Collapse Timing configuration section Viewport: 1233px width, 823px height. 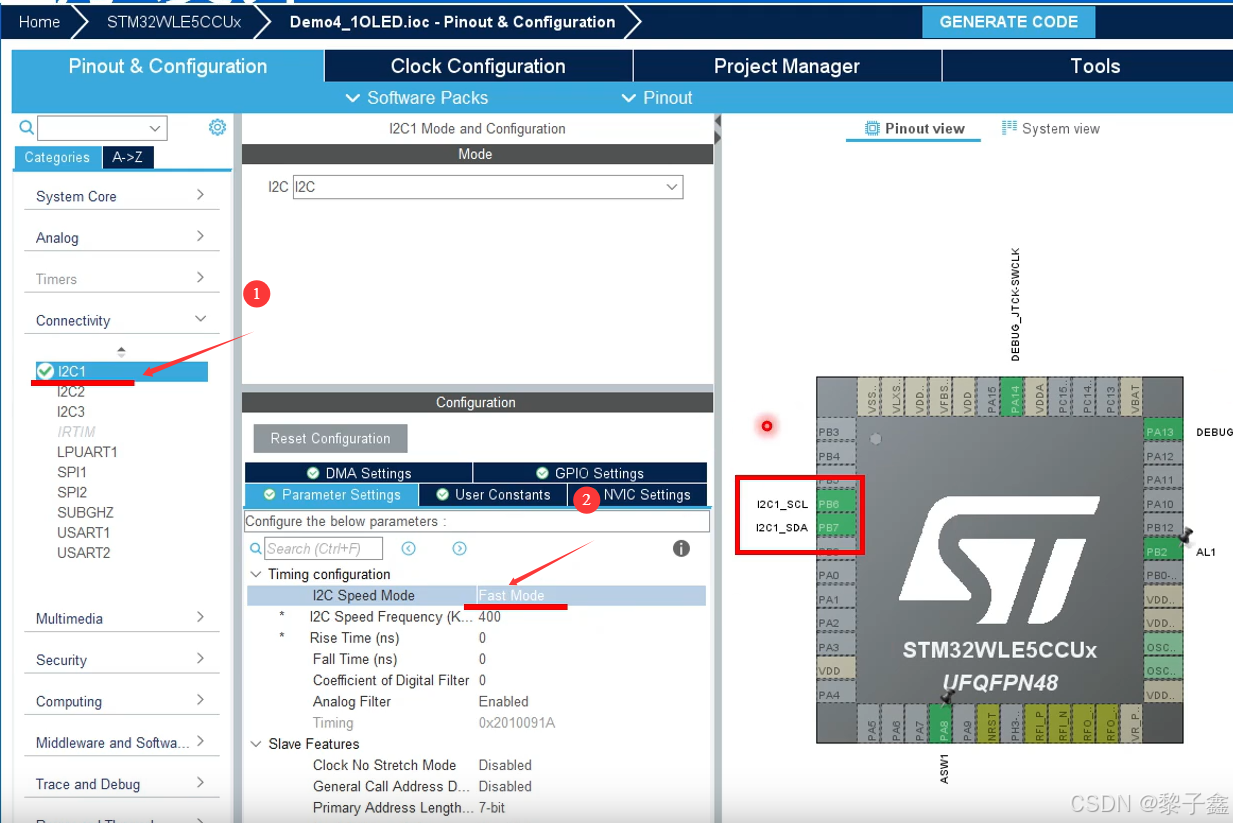[x=257, y=574]
